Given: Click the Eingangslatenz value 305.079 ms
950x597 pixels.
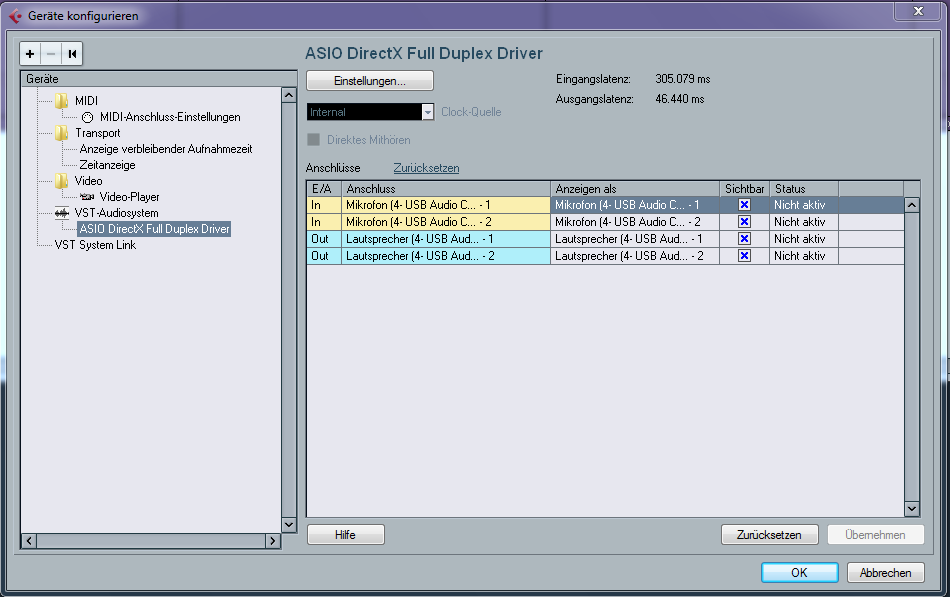Looking at the screenshot, I should [x=683, y=79].
